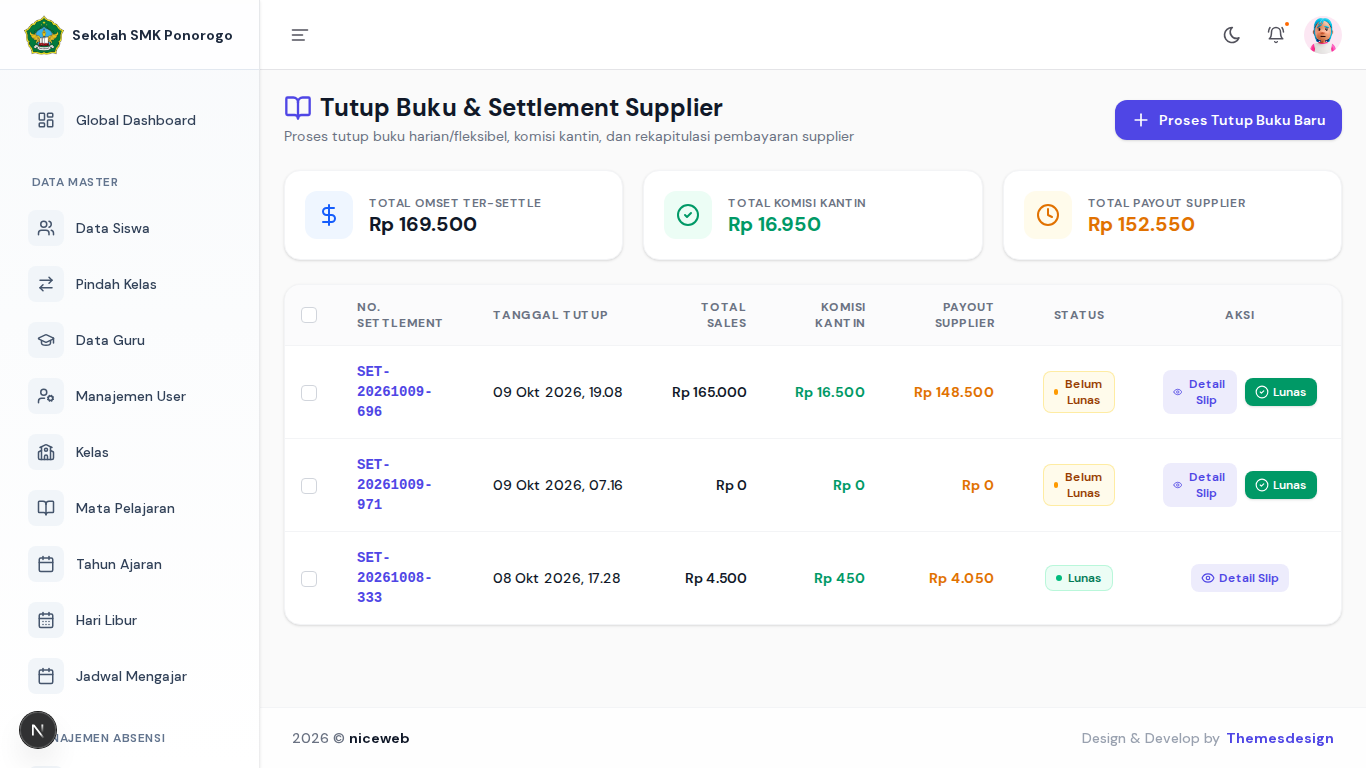The height and width of the screenshot is (768, 1366).
Task: View Detail Slip for SET-20261008-333
Action: point(1240,578)
